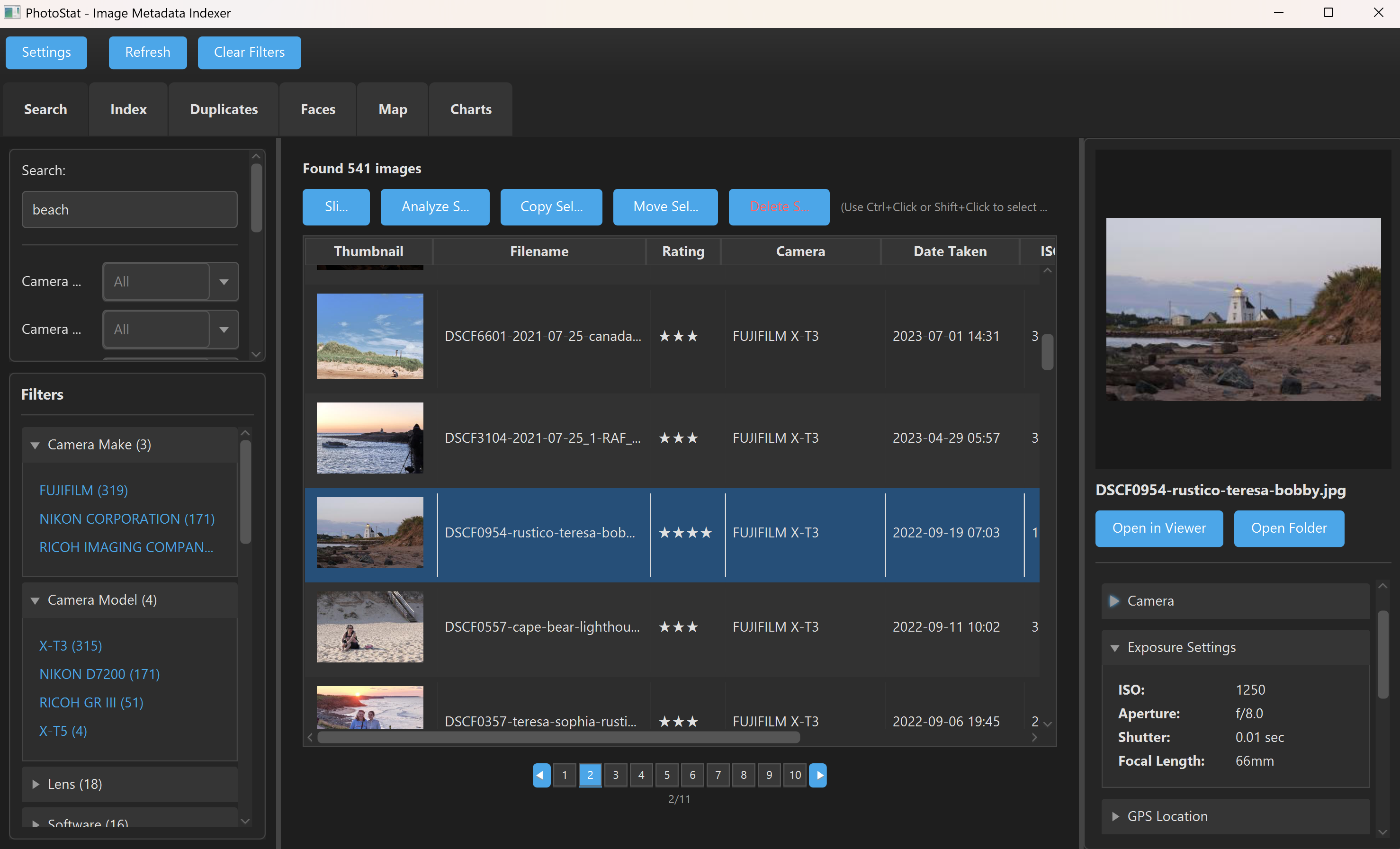1400x849 pixels.
Task: Click four-star rating of DSCF0954 row
Action: point(685,533)
